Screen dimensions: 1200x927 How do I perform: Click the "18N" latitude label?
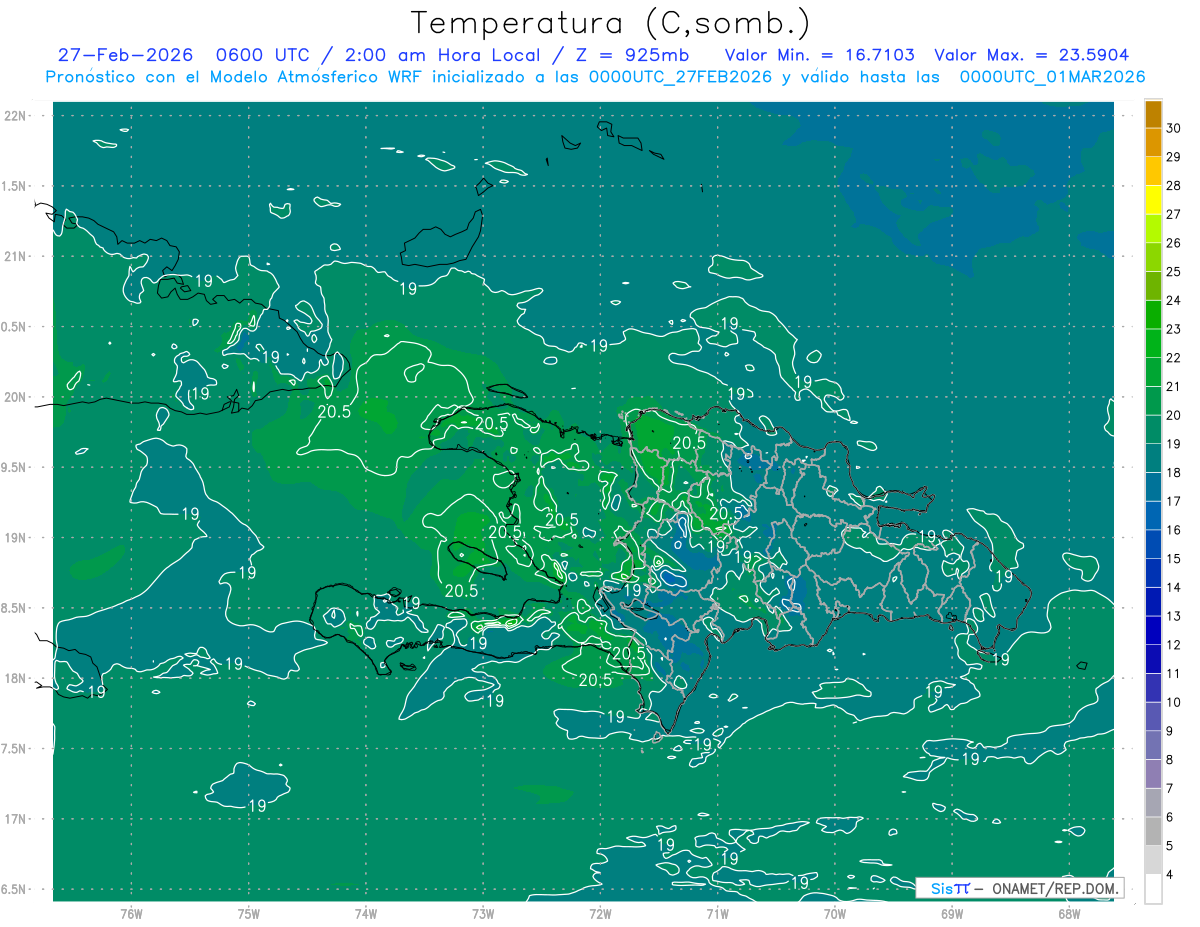[x=16, y=678]
